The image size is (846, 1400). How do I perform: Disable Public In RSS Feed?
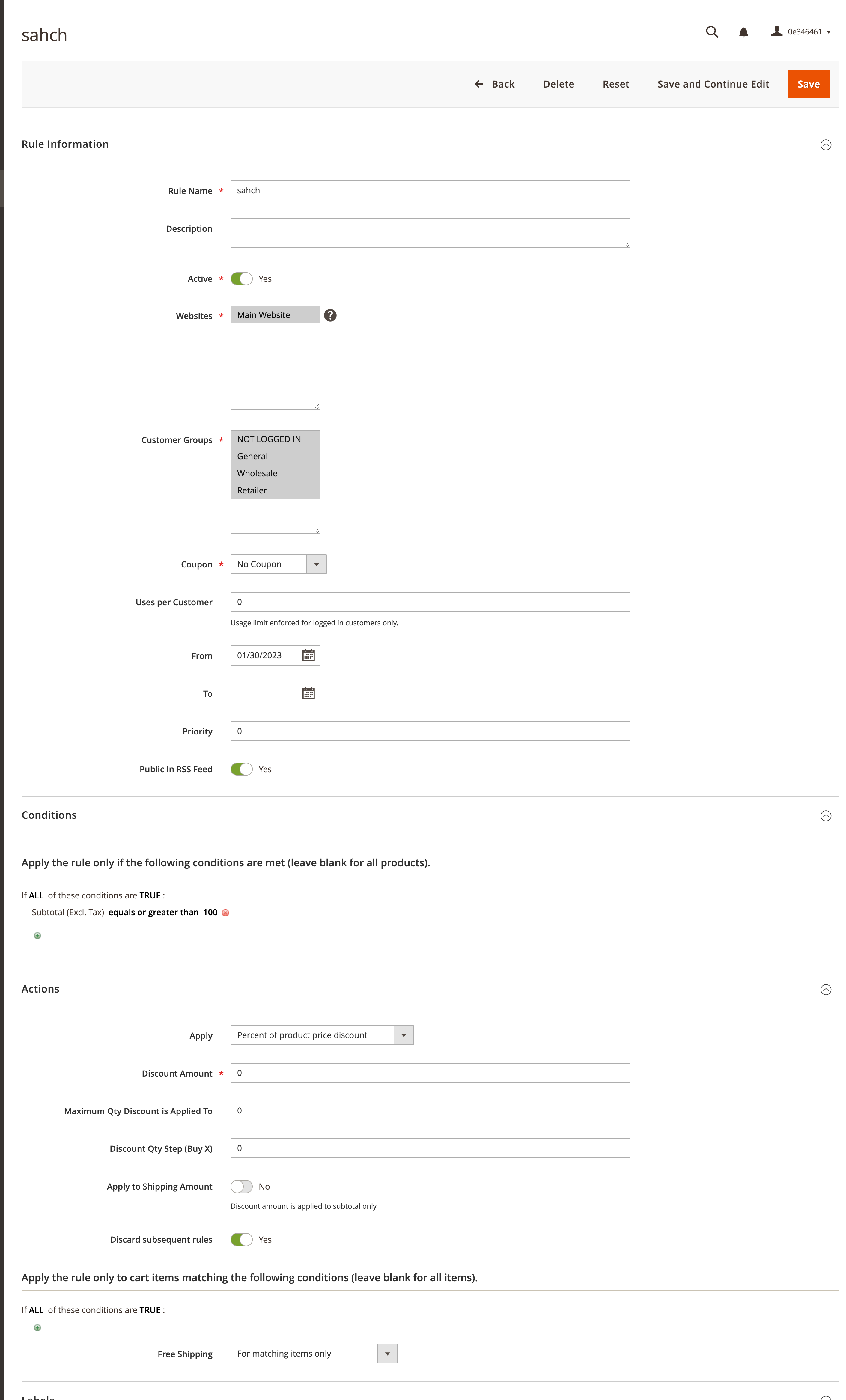click(241, 769)
